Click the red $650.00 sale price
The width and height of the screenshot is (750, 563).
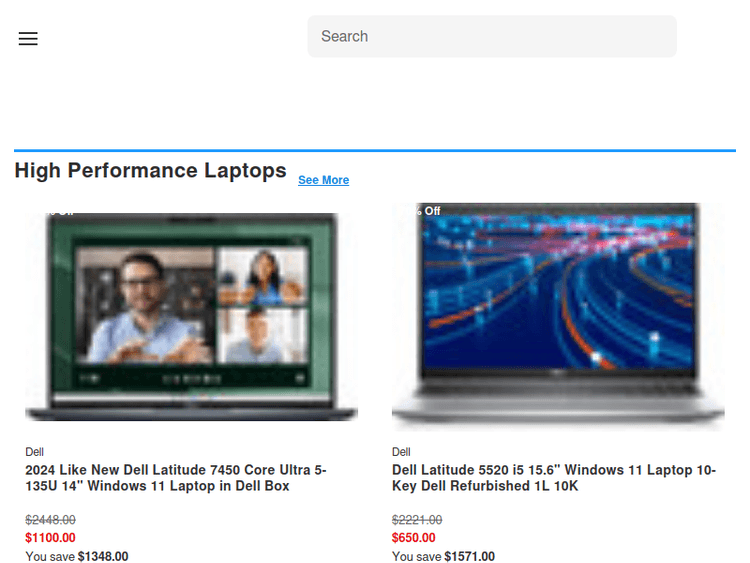[x=414, y=538]
